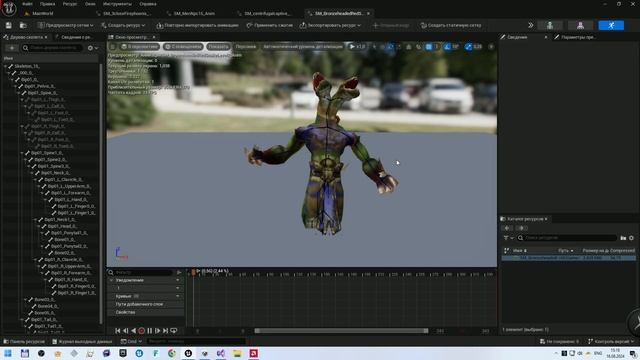This screenshot has height=360, width=640.
Task: Click Повторно импортировать анимацию button
Action: [x=197, y=25]
